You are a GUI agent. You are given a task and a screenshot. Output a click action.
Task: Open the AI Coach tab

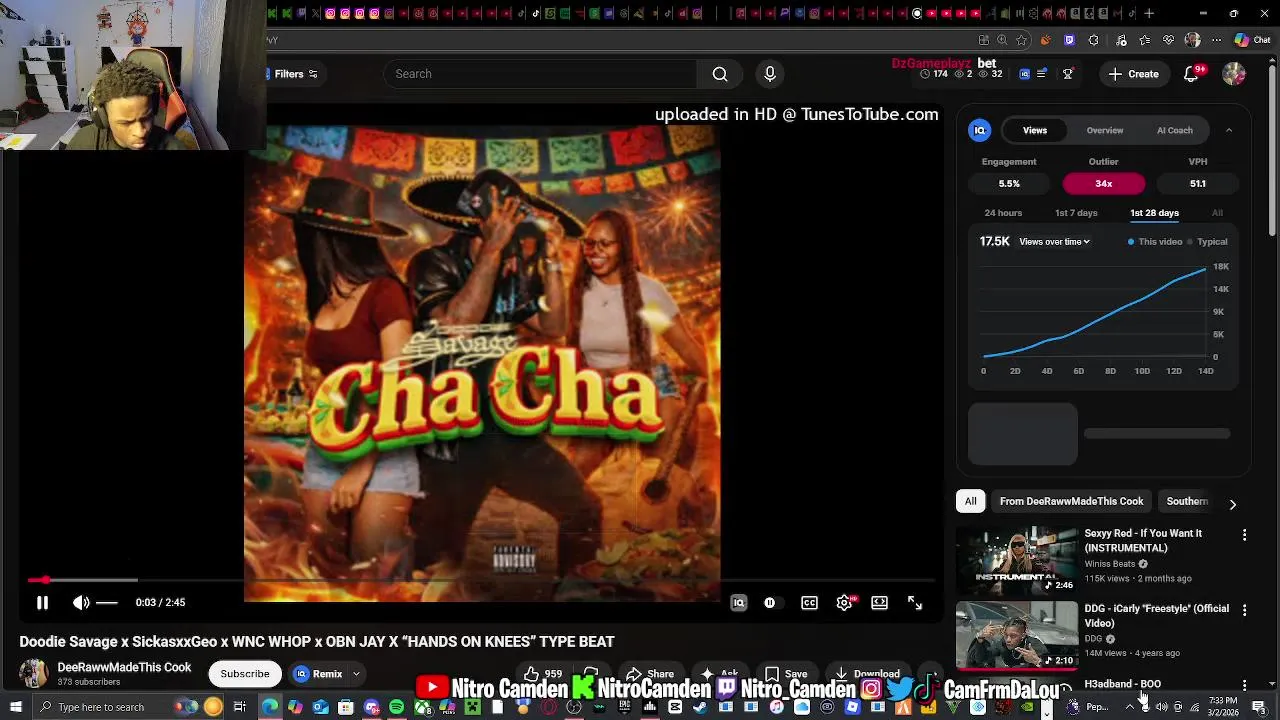click(1175, 130)
